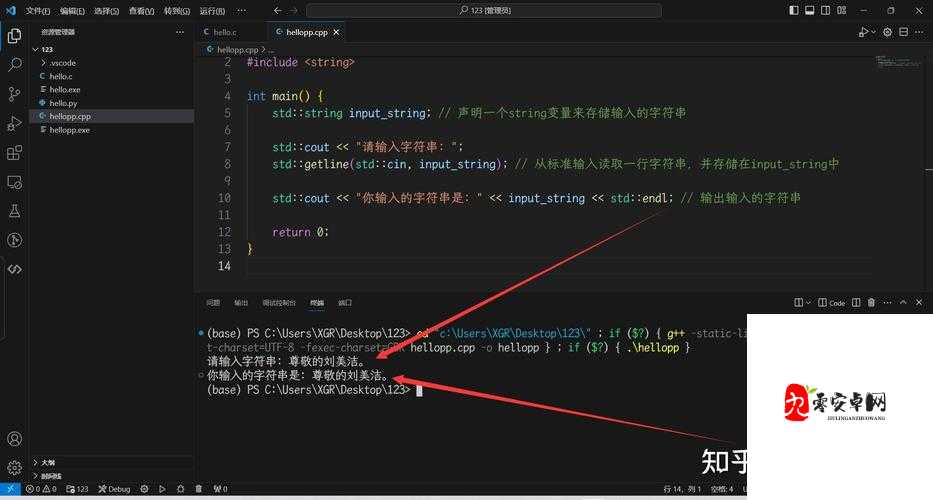
Task: Toggle the primary side bar layout icon
Action: tap(794, 10)
